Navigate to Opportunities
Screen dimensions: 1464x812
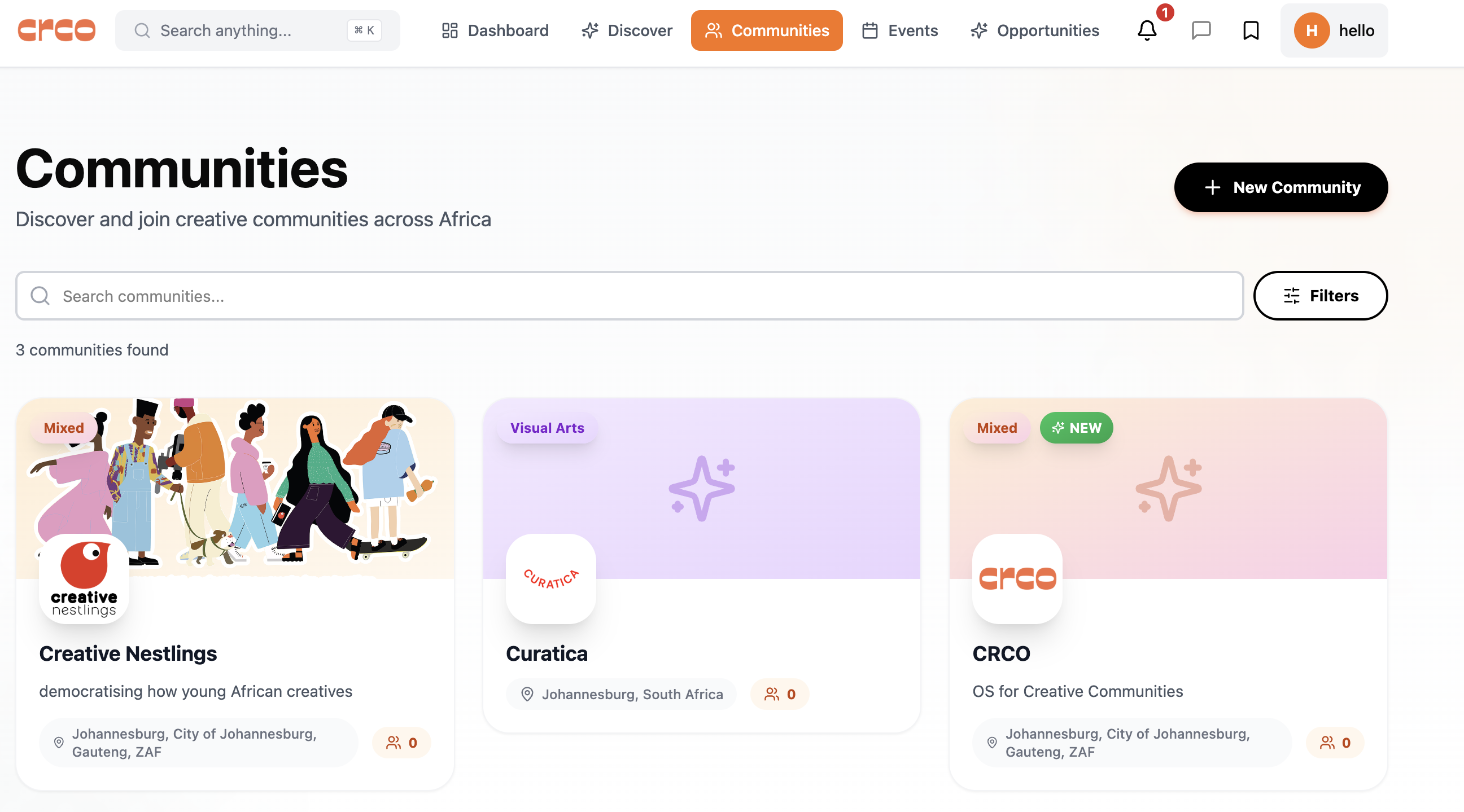1034,30
